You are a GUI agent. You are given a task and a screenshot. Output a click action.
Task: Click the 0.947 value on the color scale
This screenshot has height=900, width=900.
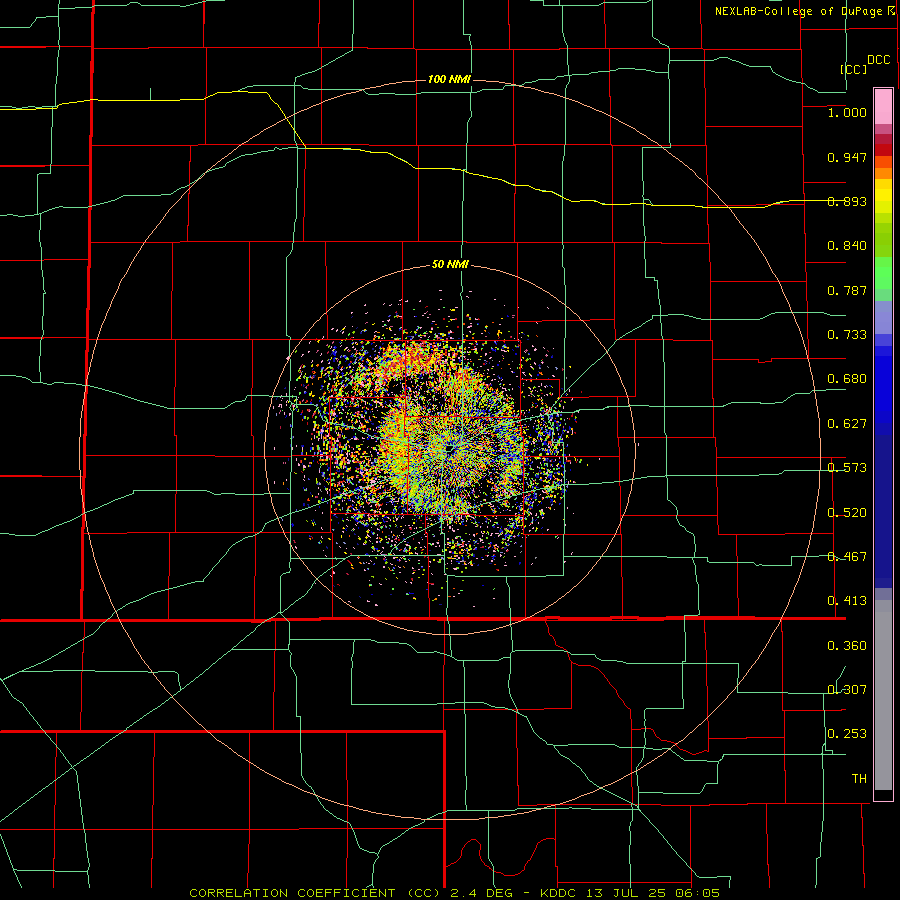847,157
